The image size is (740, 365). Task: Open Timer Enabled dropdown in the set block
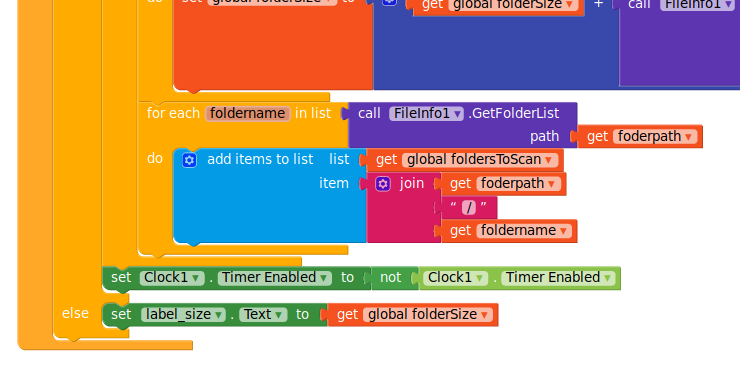(x=275, y=277)
